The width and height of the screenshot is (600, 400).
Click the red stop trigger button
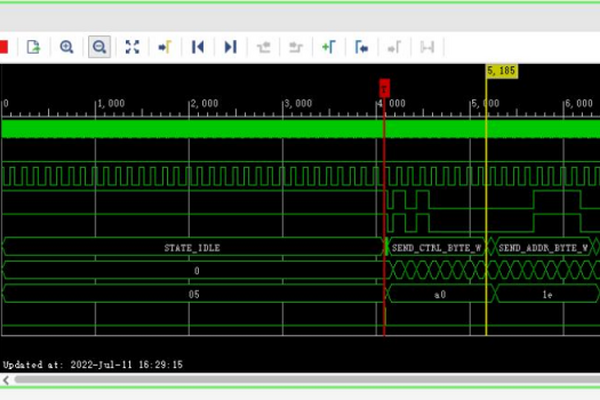(3, 46)
